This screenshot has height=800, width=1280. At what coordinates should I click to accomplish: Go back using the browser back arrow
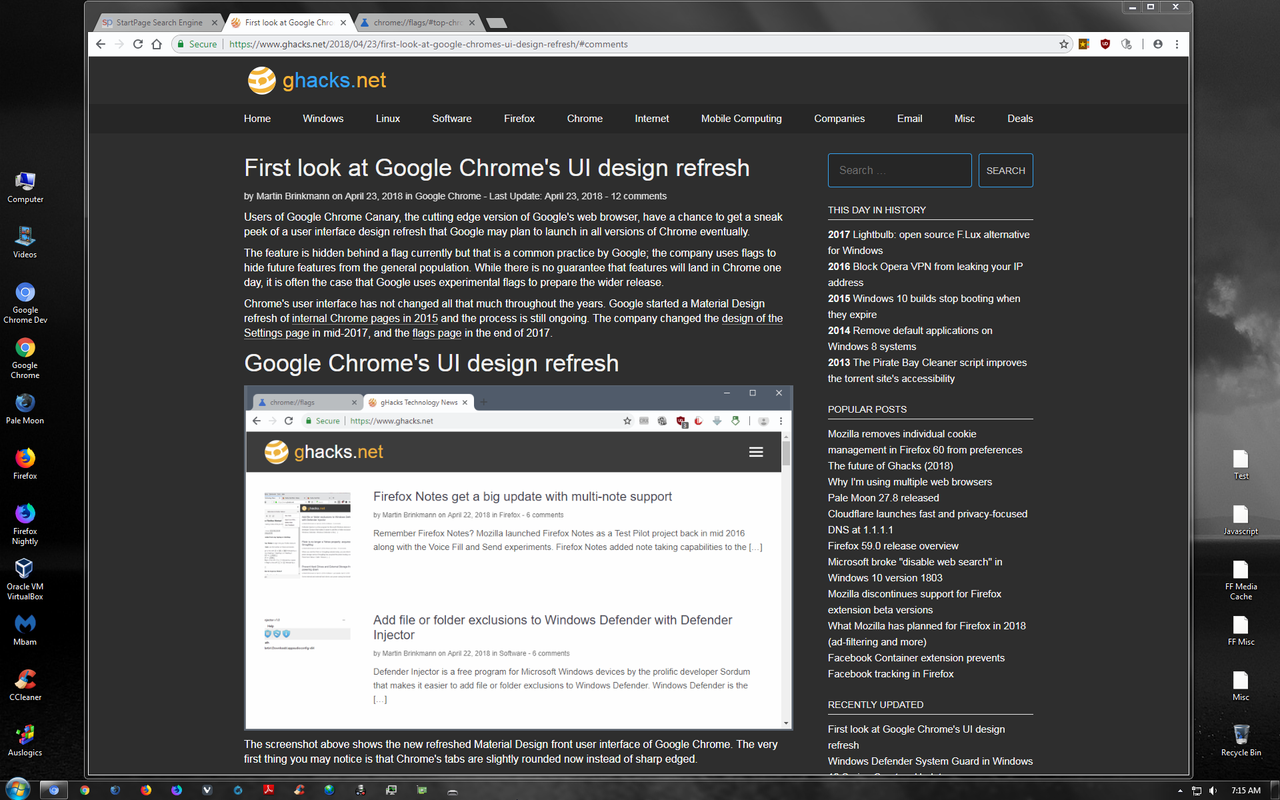coord(100,44)
